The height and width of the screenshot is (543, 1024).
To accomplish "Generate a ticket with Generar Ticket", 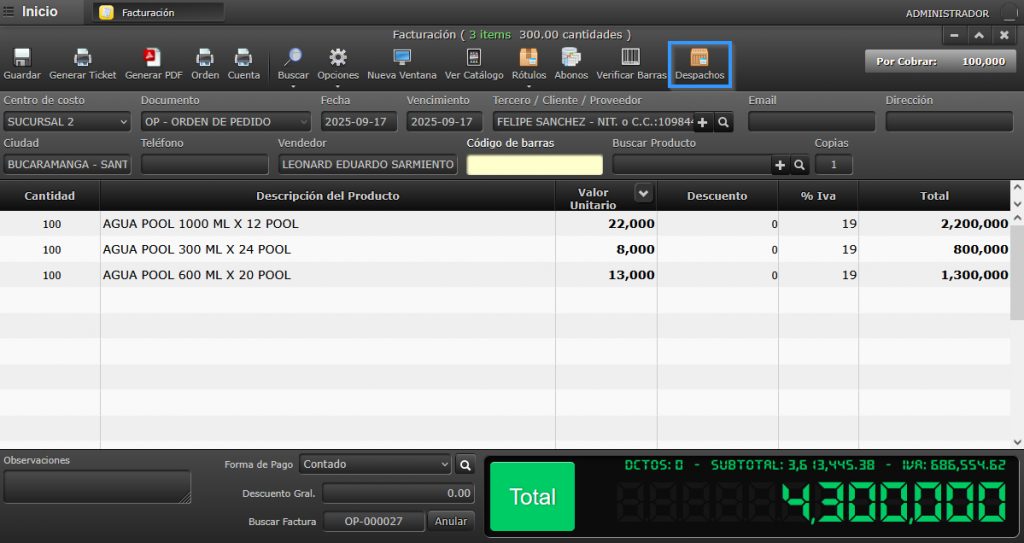I will [83, 58].
